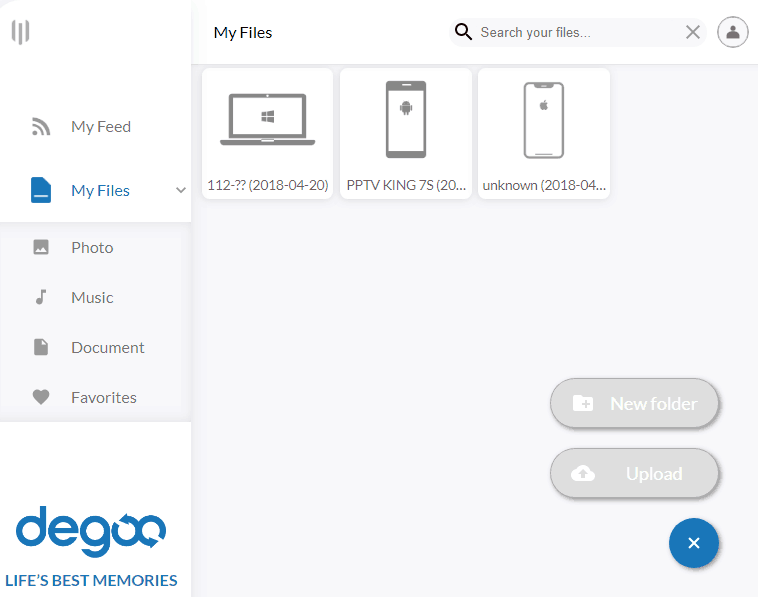758x597 pixels.
Task: Open the Android phone device folder thumbnail
Action: pyautogui.click(x=406, y=119)
